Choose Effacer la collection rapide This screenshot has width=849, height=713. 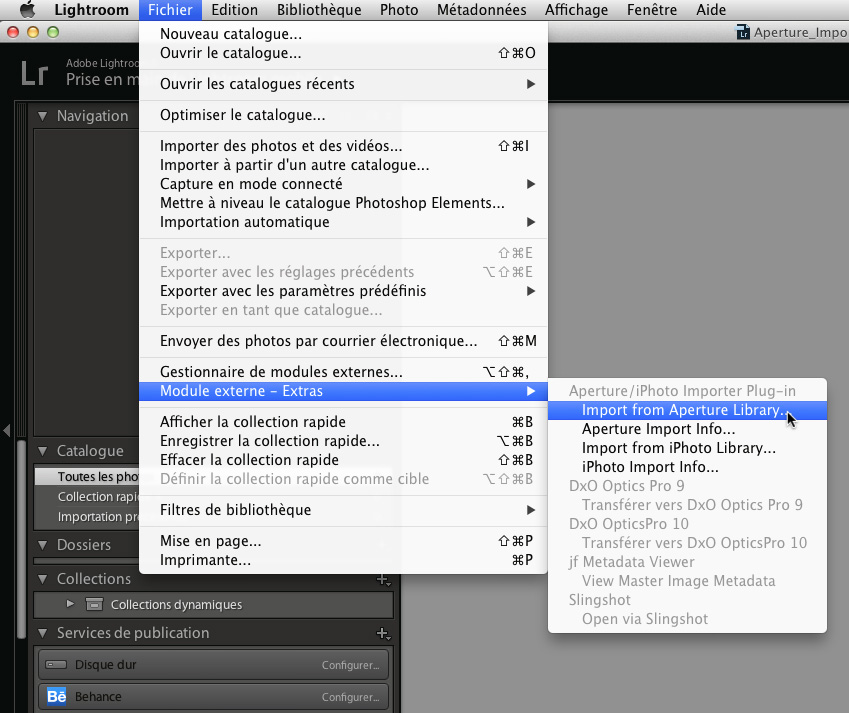pos(343,460)
